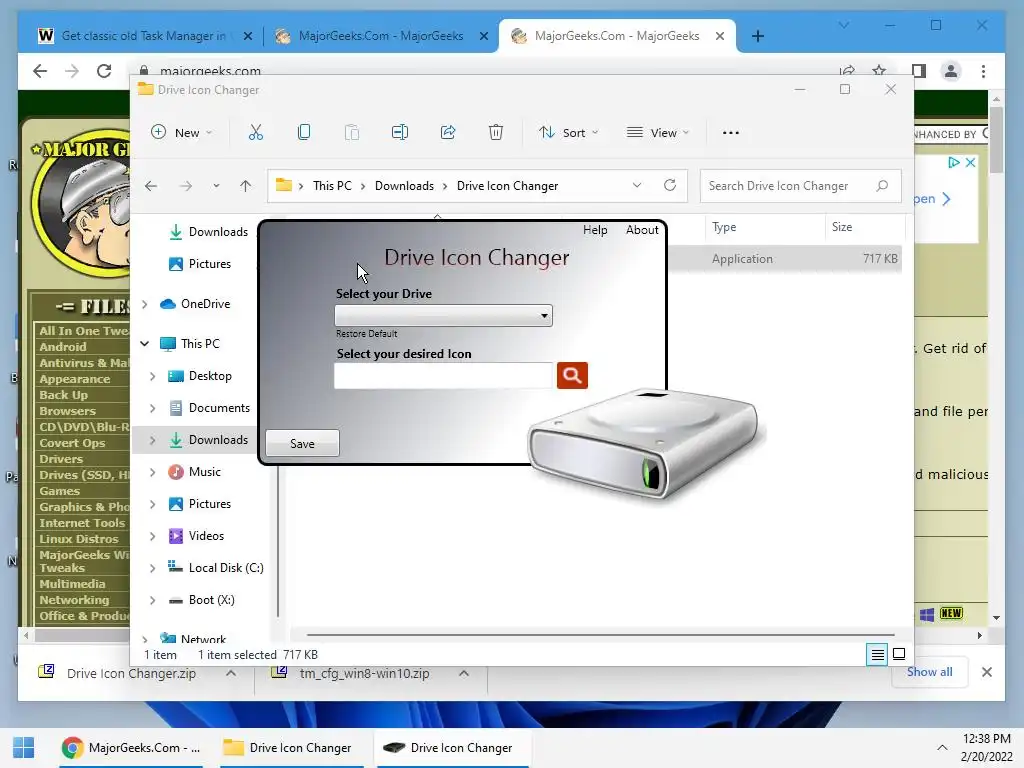Click the Search Drive Icon Changer field
The width and height of the screenshot is (1024, 768).
pyautogui.click(x=801, y=186)
